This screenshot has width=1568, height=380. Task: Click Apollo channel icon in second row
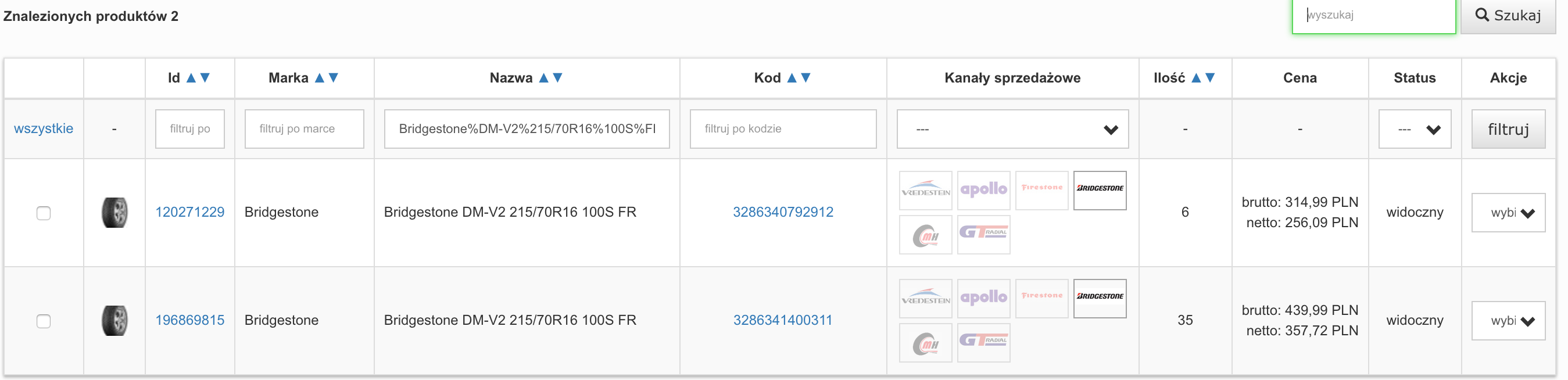click(x=984, y=299)
